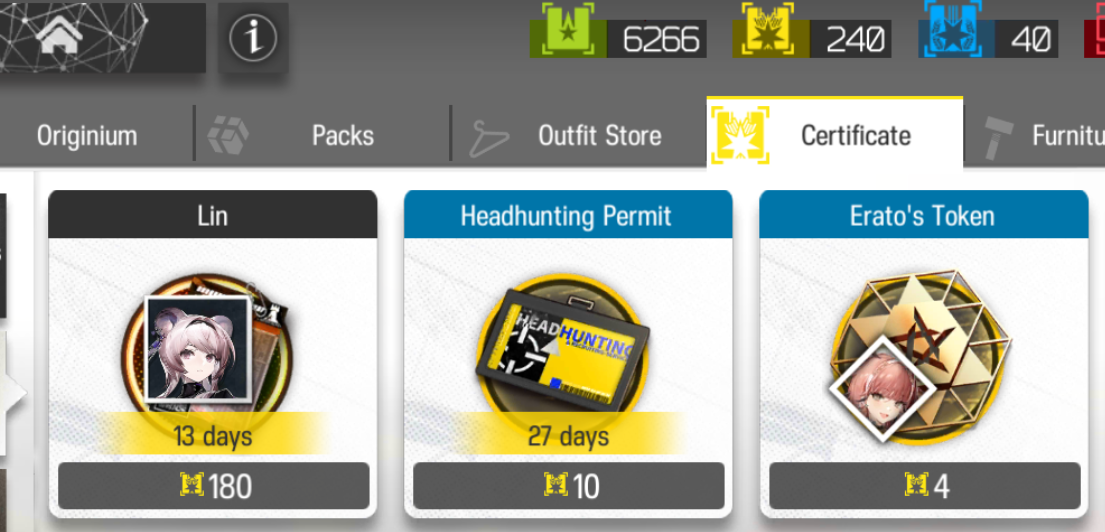Viewport: 1105px width, 532px height.
Task: Buy Lin for 180 certificates
Action: pyautogui.click(x=214, y=486)
